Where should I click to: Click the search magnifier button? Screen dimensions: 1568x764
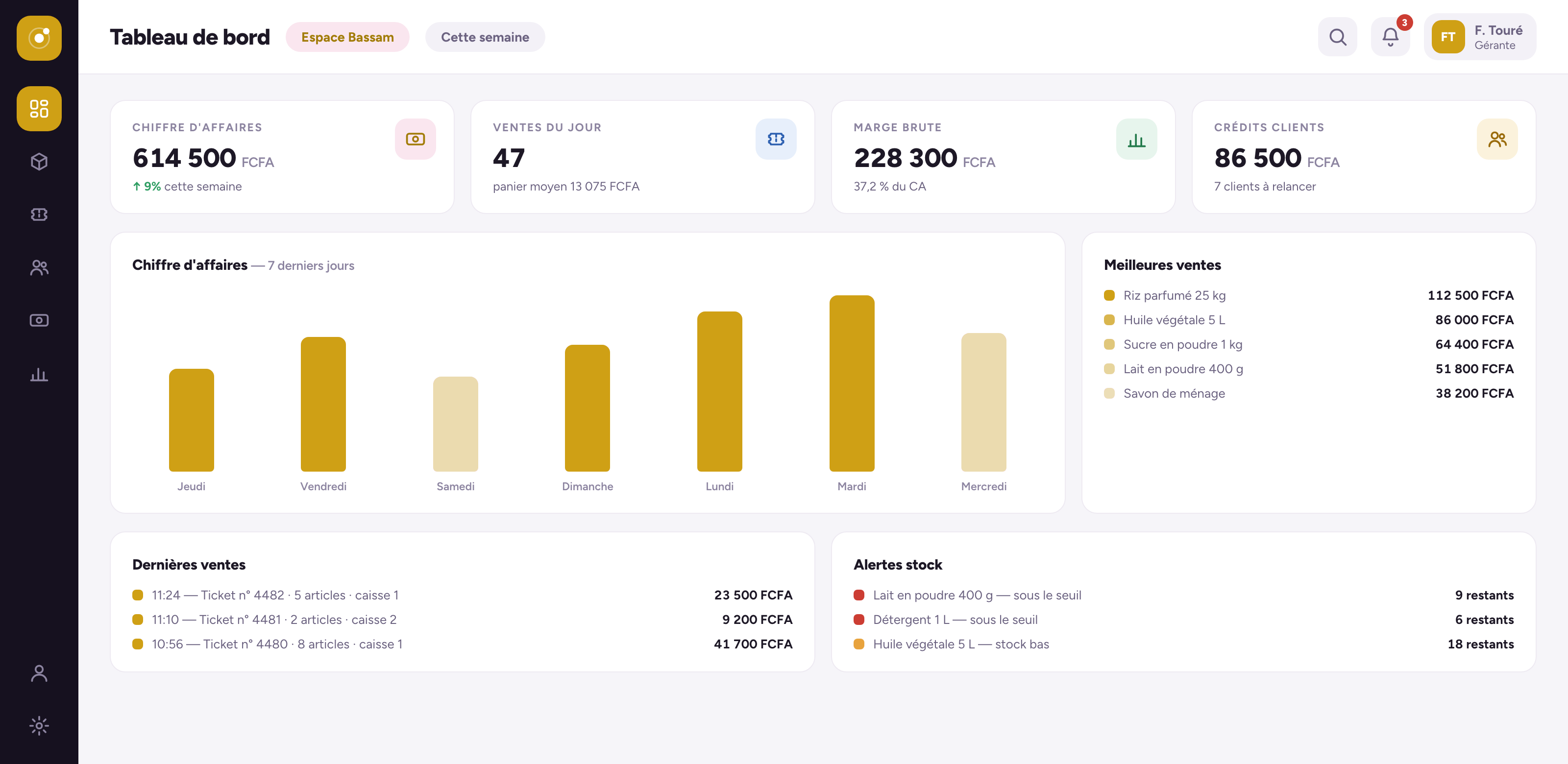click(x=1337, y=37)
